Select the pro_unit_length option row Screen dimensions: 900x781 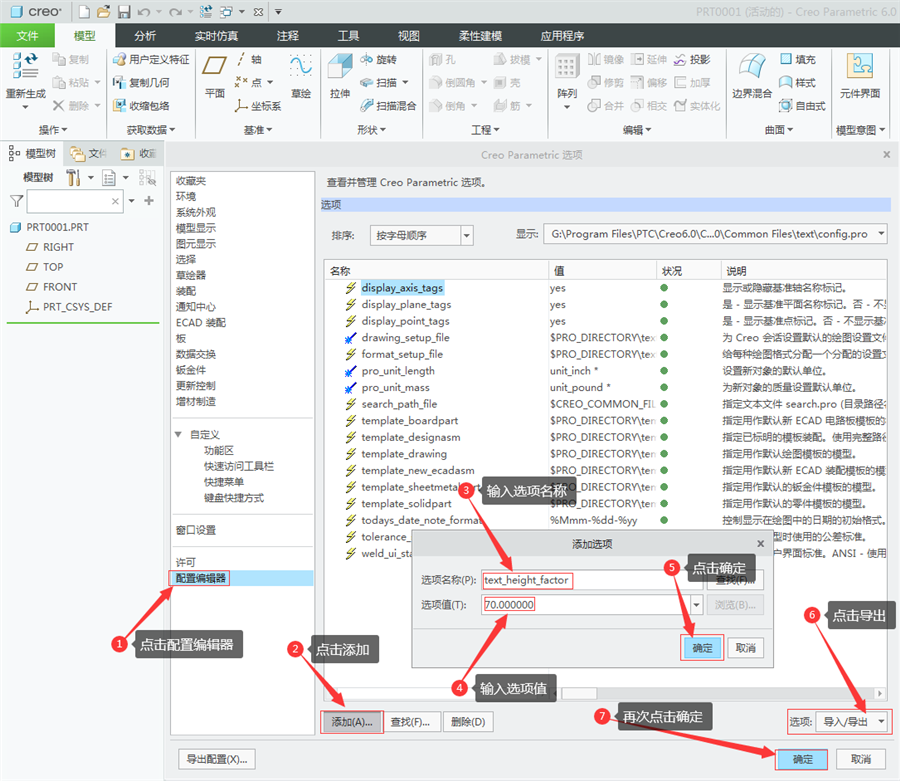[x=606, y=371]
